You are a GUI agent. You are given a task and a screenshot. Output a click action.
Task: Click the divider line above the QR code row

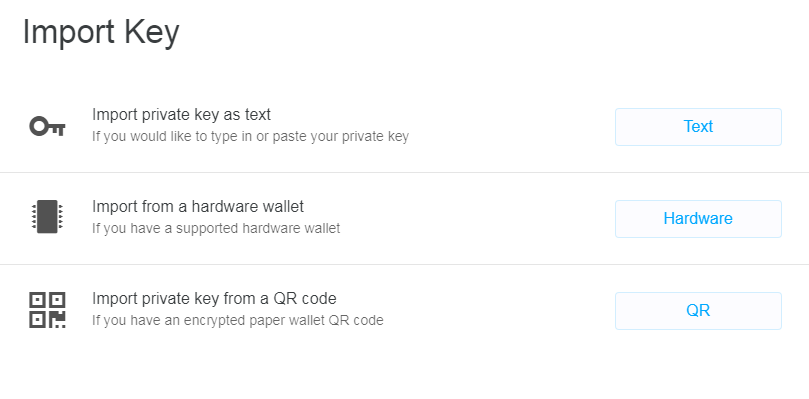click(404, 264)
